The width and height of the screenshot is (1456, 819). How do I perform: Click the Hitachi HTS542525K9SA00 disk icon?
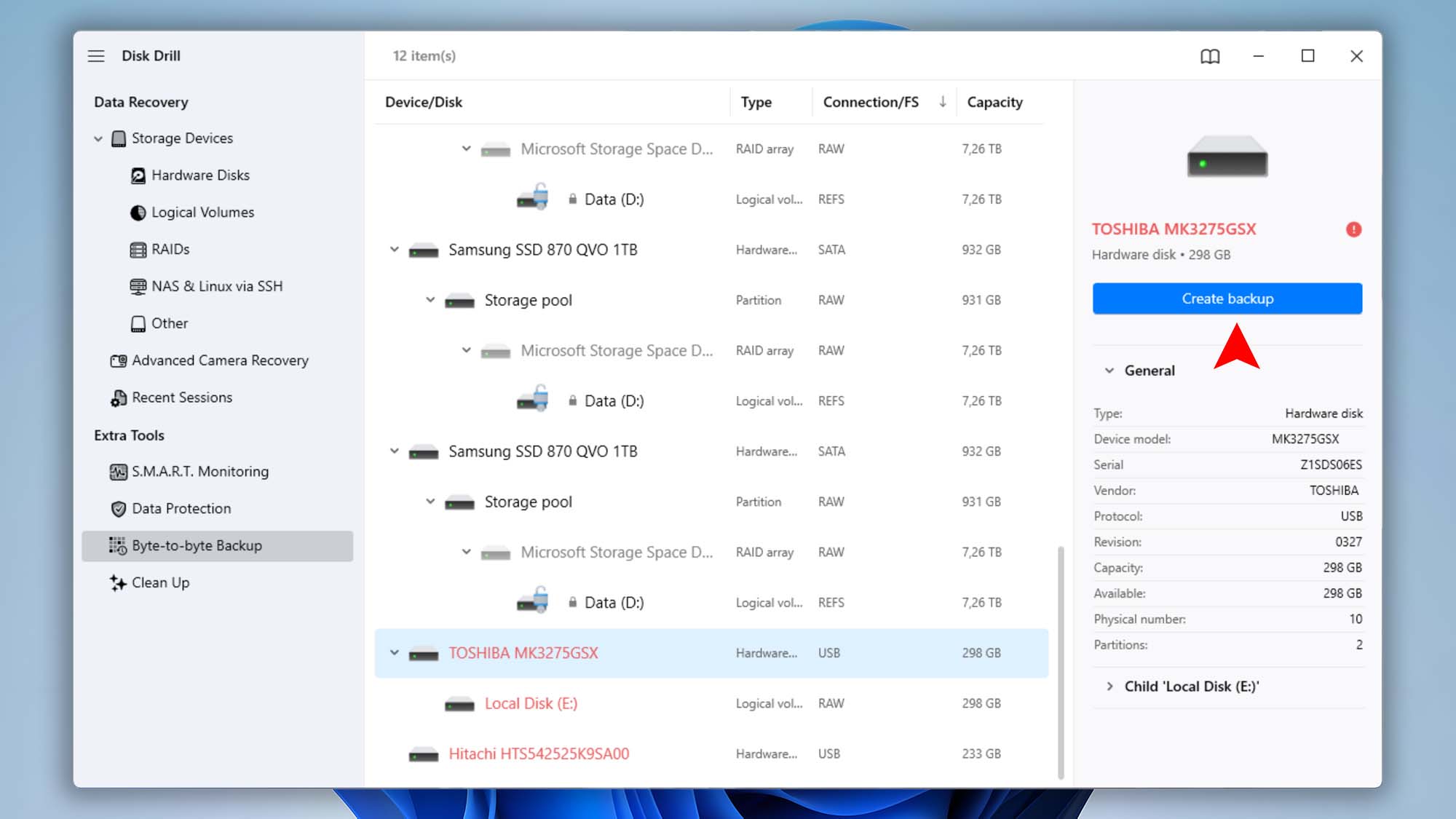tap(424, 754)
